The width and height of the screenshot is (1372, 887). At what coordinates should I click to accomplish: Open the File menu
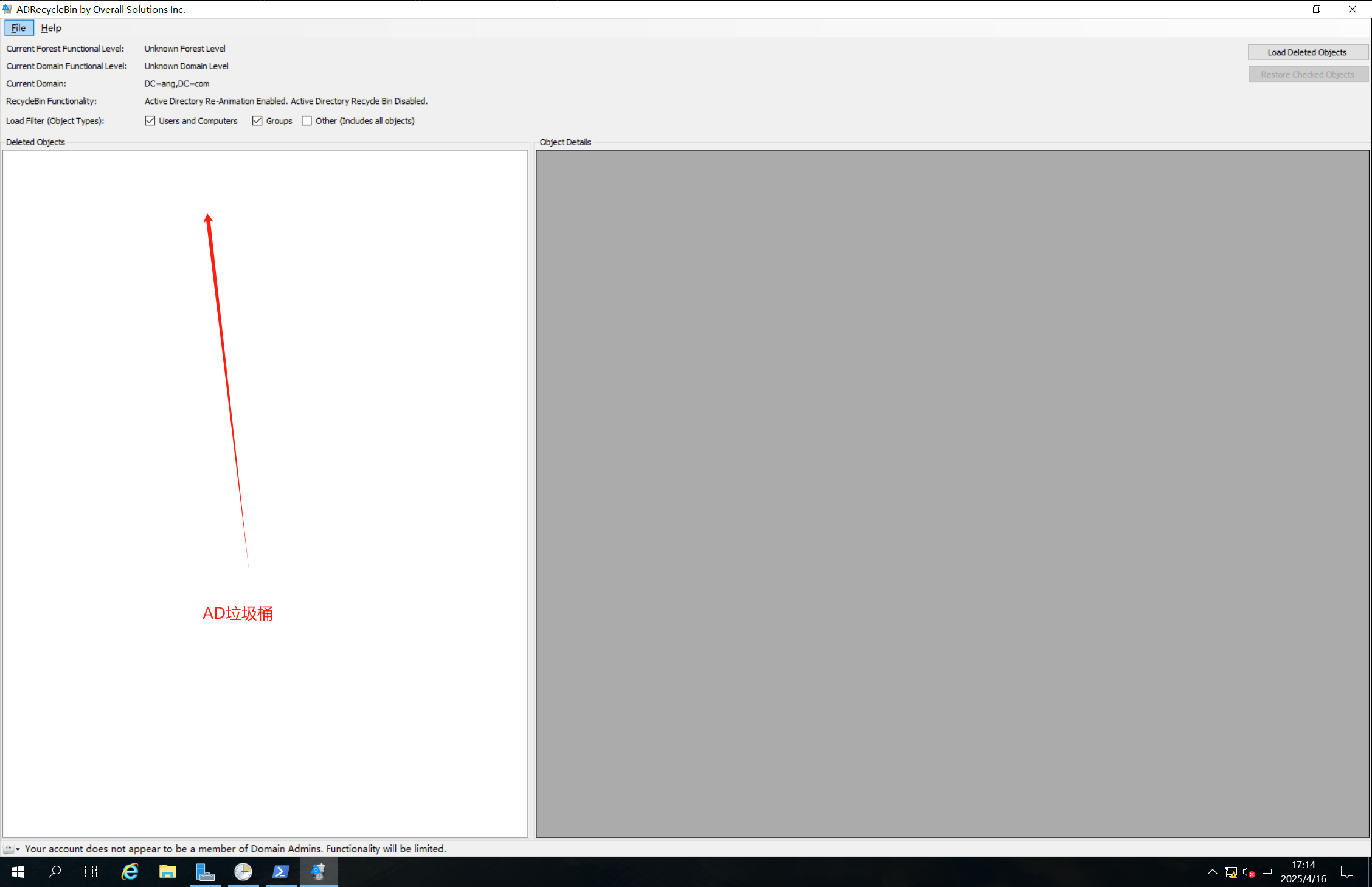(19, 28)
